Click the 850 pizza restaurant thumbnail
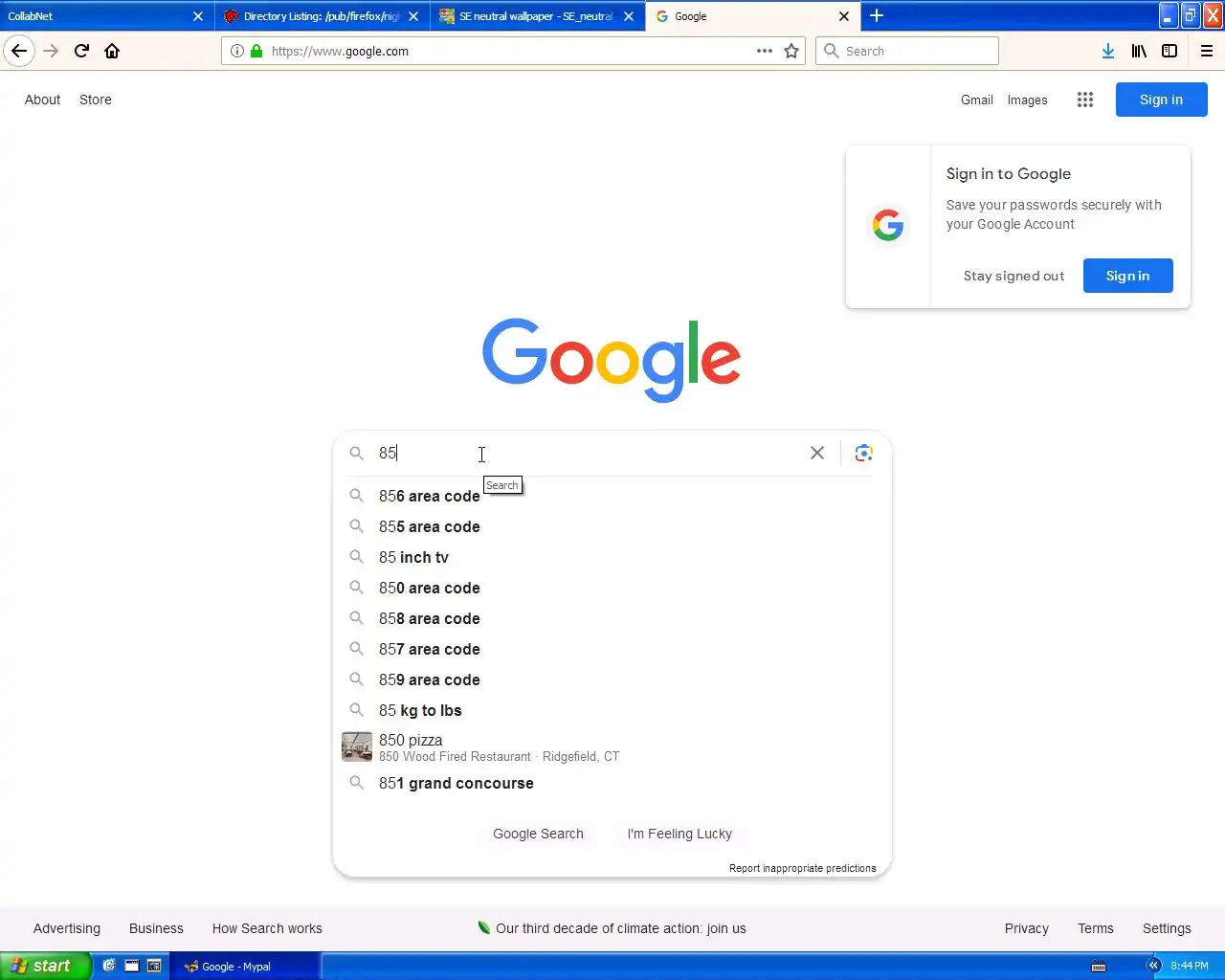This screenshot has height=980, width=1225. [357, 746]
